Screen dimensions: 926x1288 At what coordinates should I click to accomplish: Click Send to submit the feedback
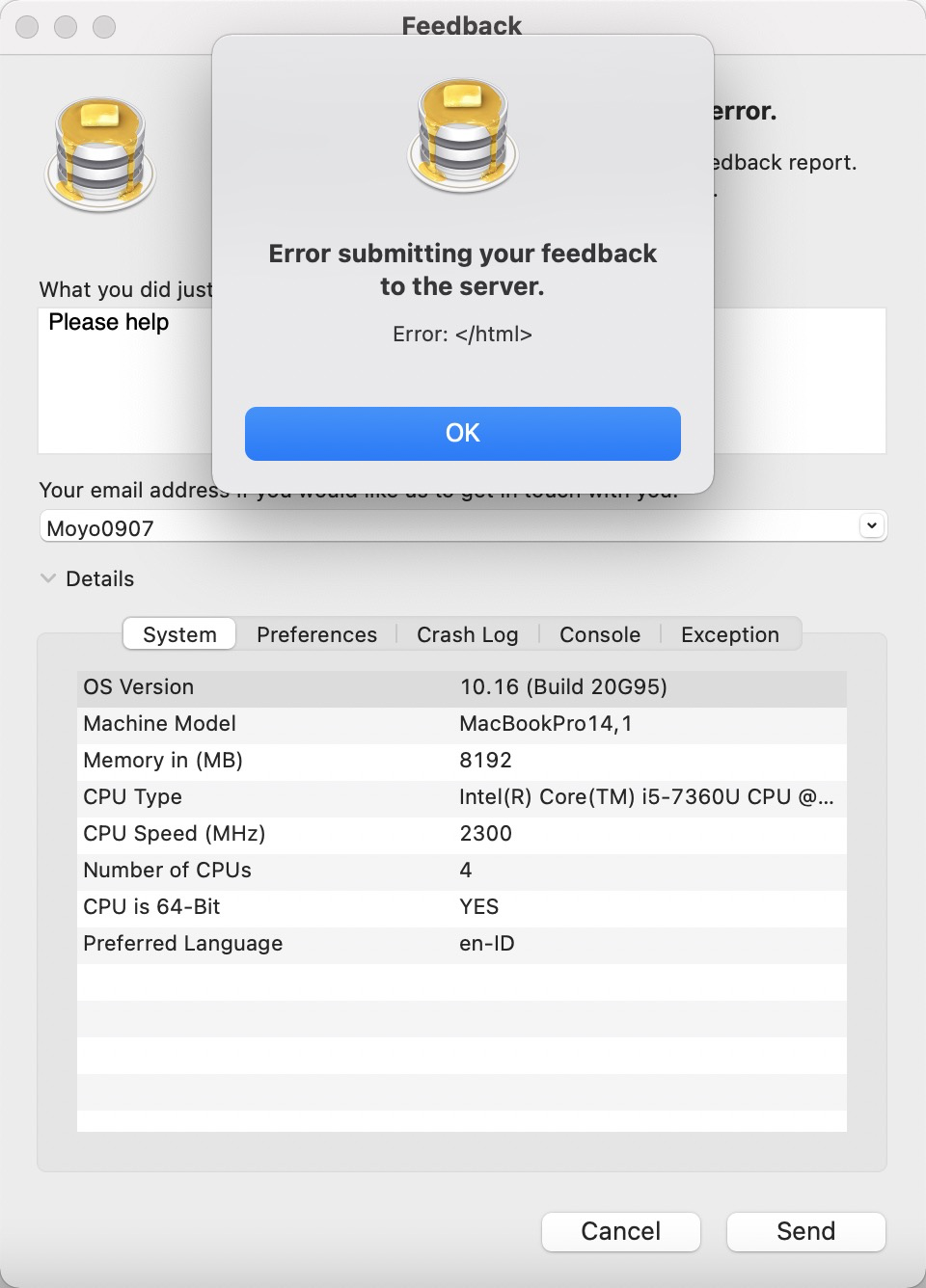pyautogui.click(x=805, y=1231)
